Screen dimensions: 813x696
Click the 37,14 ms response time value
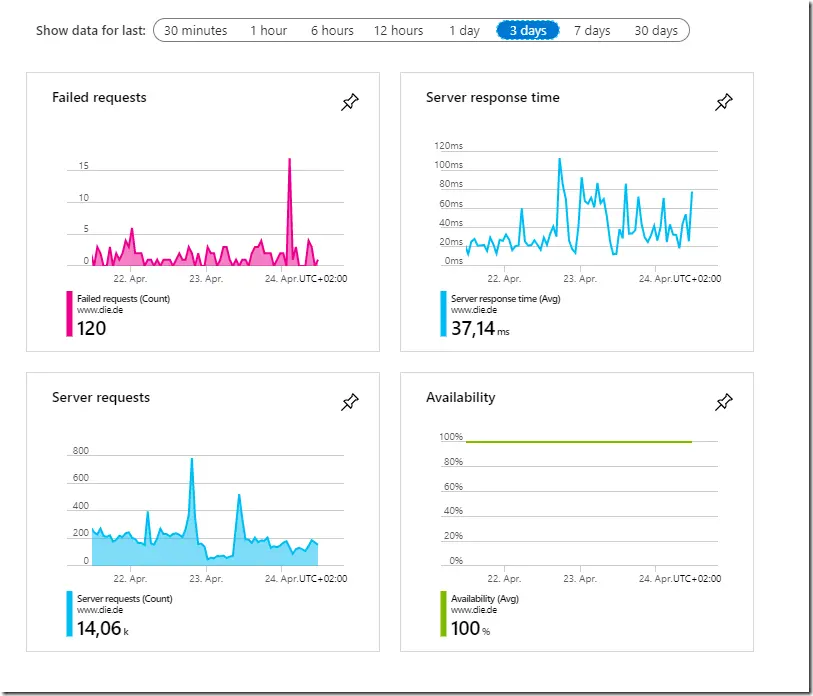[480, 329]
